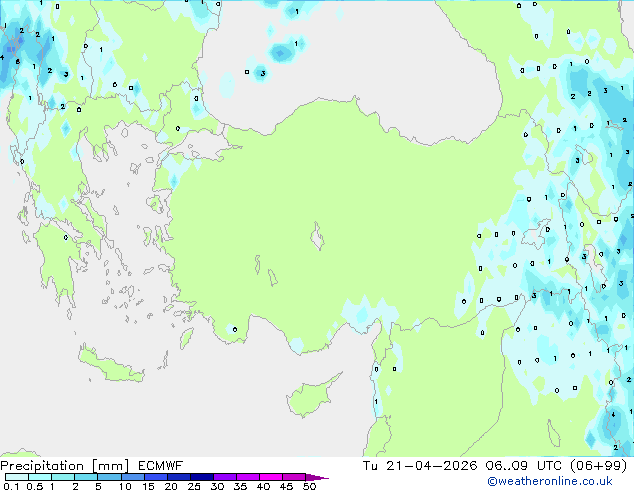Viewport: 634px width, 490px height.
Task: Click the 25–30 mm darkest blue legend swatch
Action: [202, 477]
